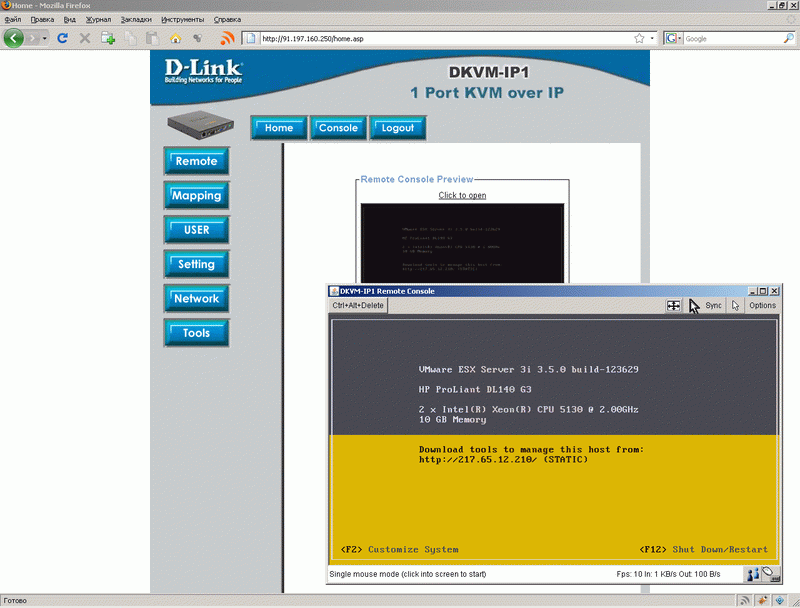Click into the Google search field
This screenshot has width=800, height=608.
click(733, 38)
